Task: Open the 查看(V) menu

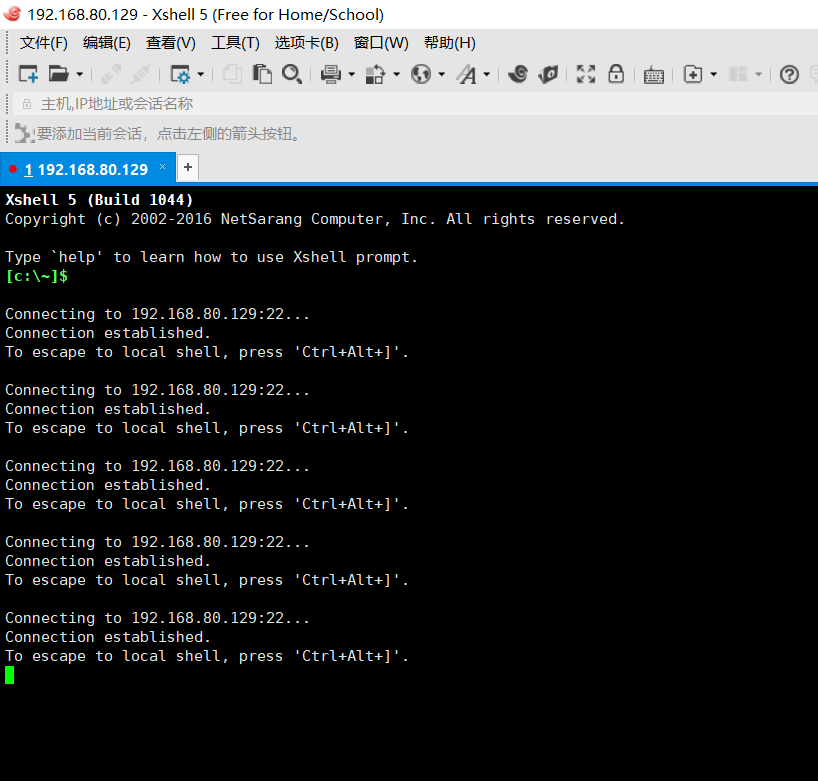Action: [171, 43]
